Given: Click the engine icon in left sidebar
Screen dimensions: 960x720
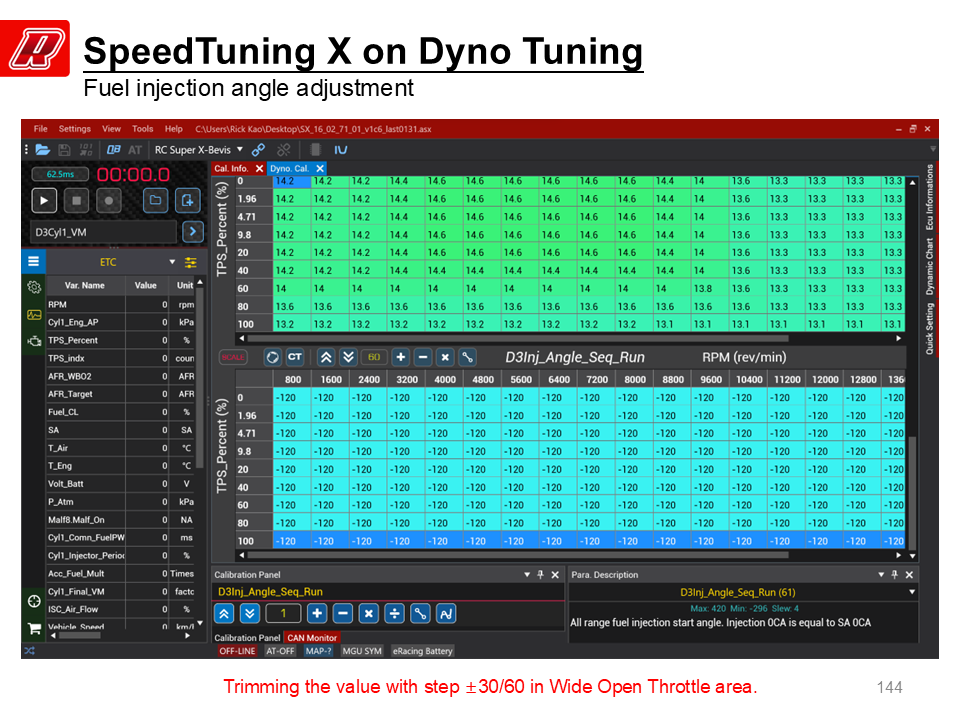Looking at the screenshot, I should (34, 341).
